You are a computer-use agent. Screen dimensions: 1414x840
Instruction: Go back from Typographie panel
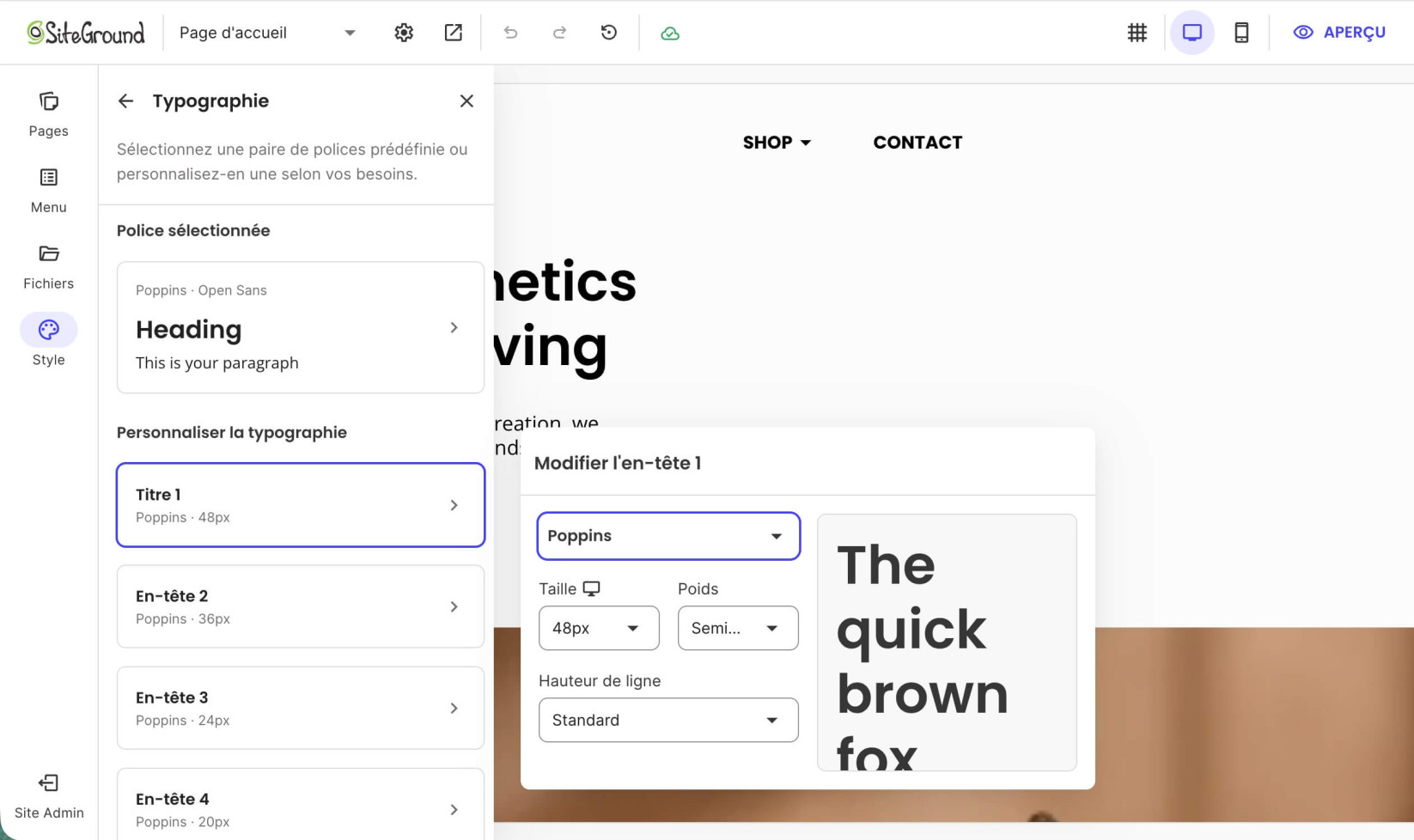[x=126, y=101]
